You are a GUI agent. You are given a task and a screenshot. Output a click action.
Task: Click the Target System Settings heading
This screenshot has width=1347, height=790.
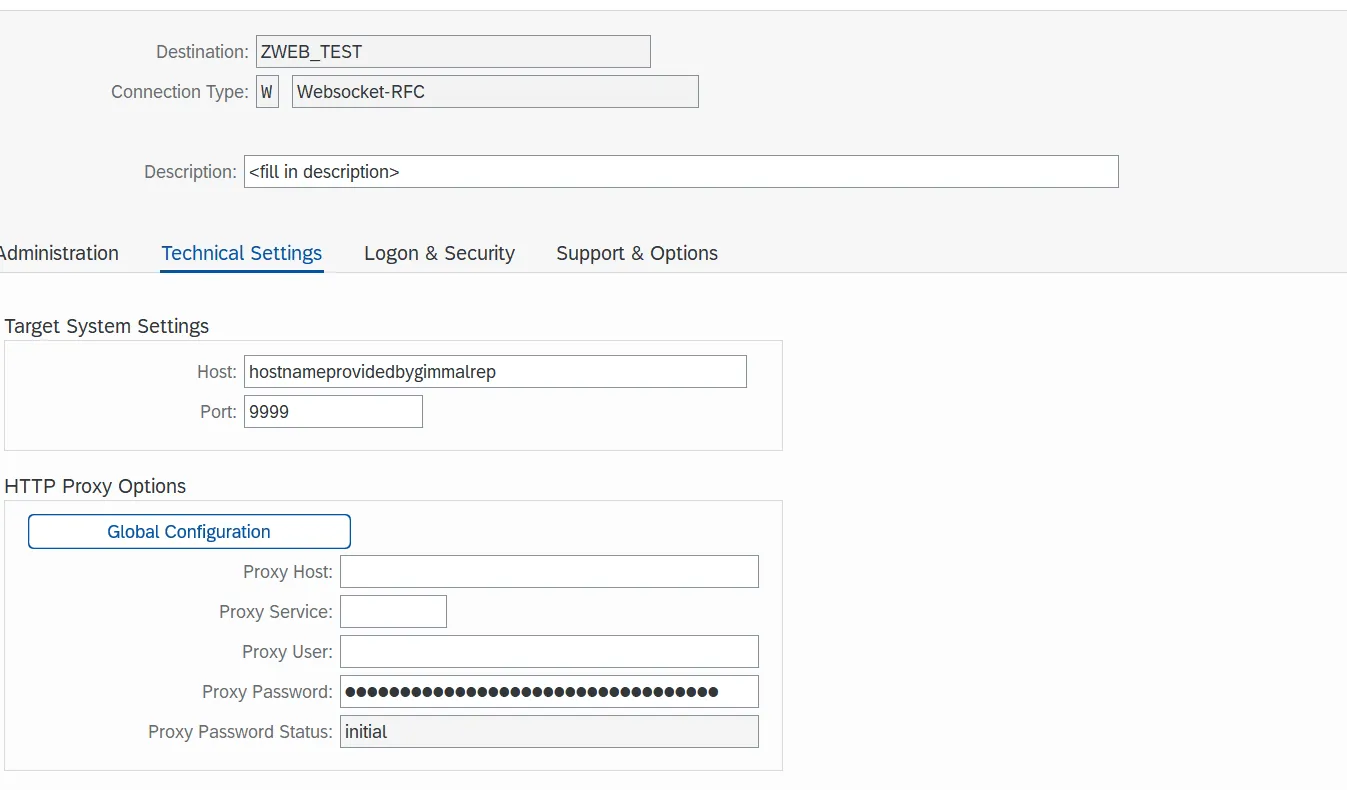107,326
